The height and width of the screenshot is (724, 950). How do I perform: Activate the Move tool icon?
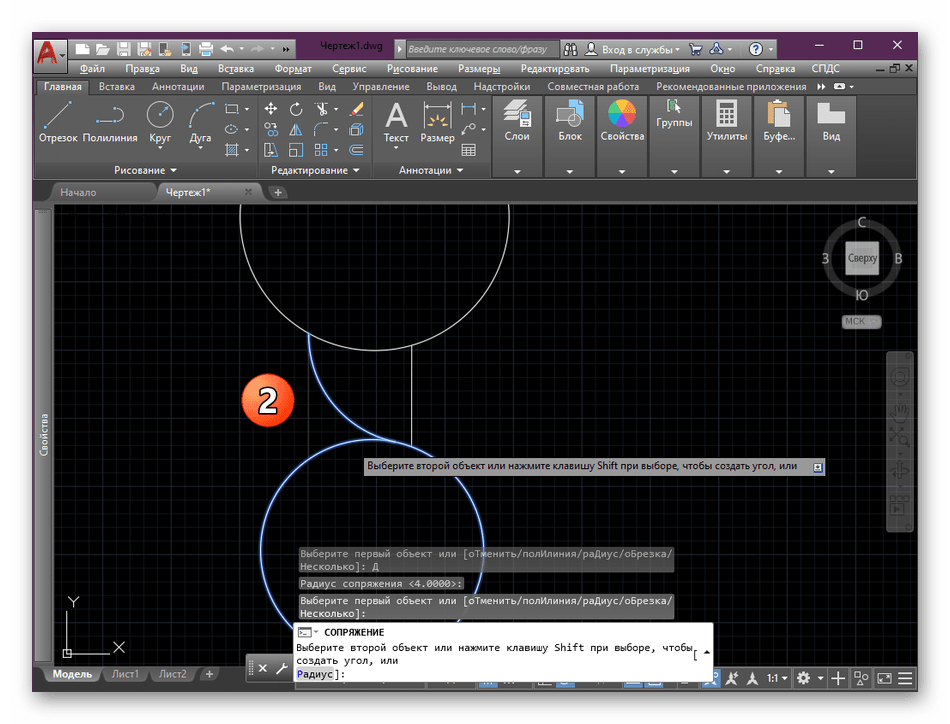[x=271, y=109]
